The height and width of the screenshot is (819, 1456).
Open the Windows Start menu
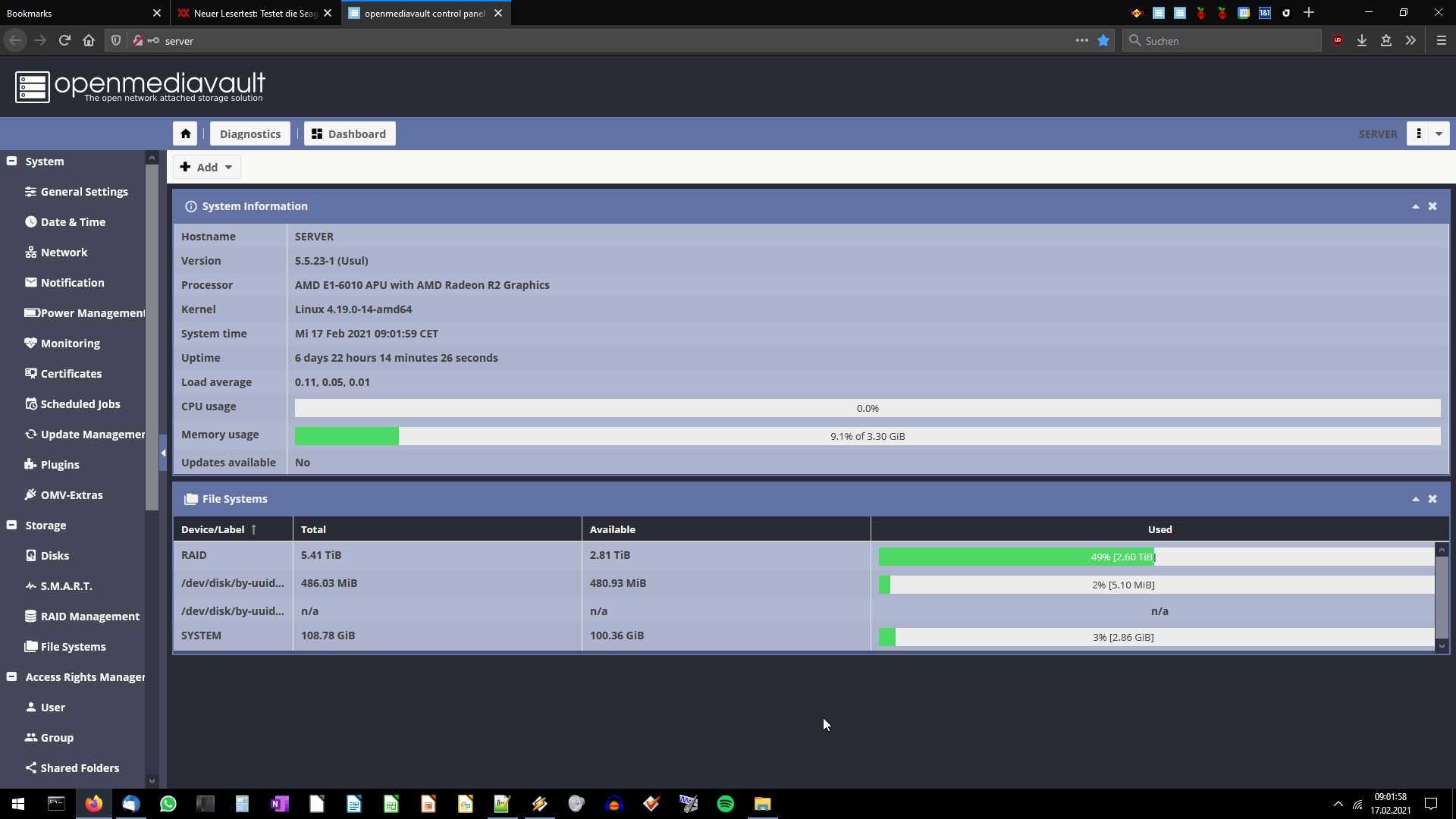18,804
